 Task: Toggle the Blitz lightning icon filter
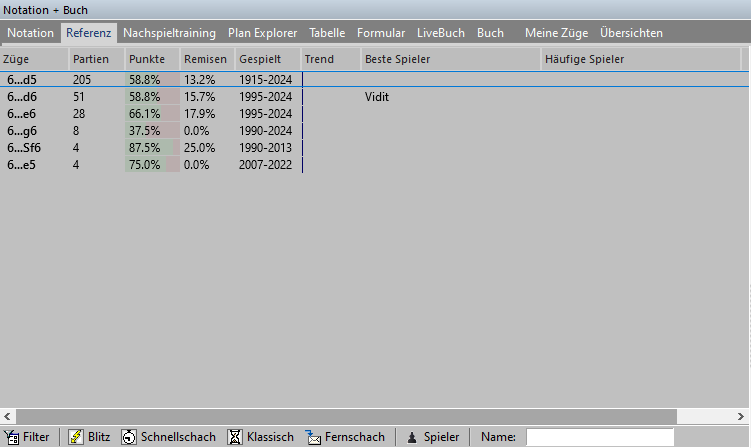[75, 437]
